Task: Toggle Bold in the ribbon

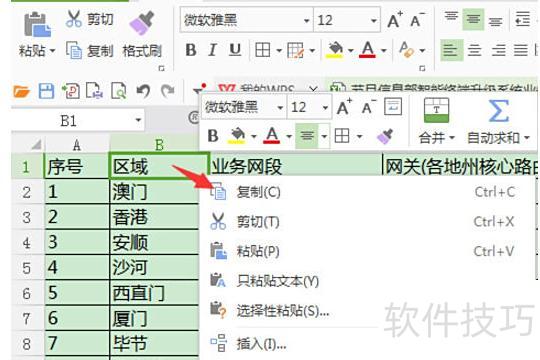Action: (191, 50)
